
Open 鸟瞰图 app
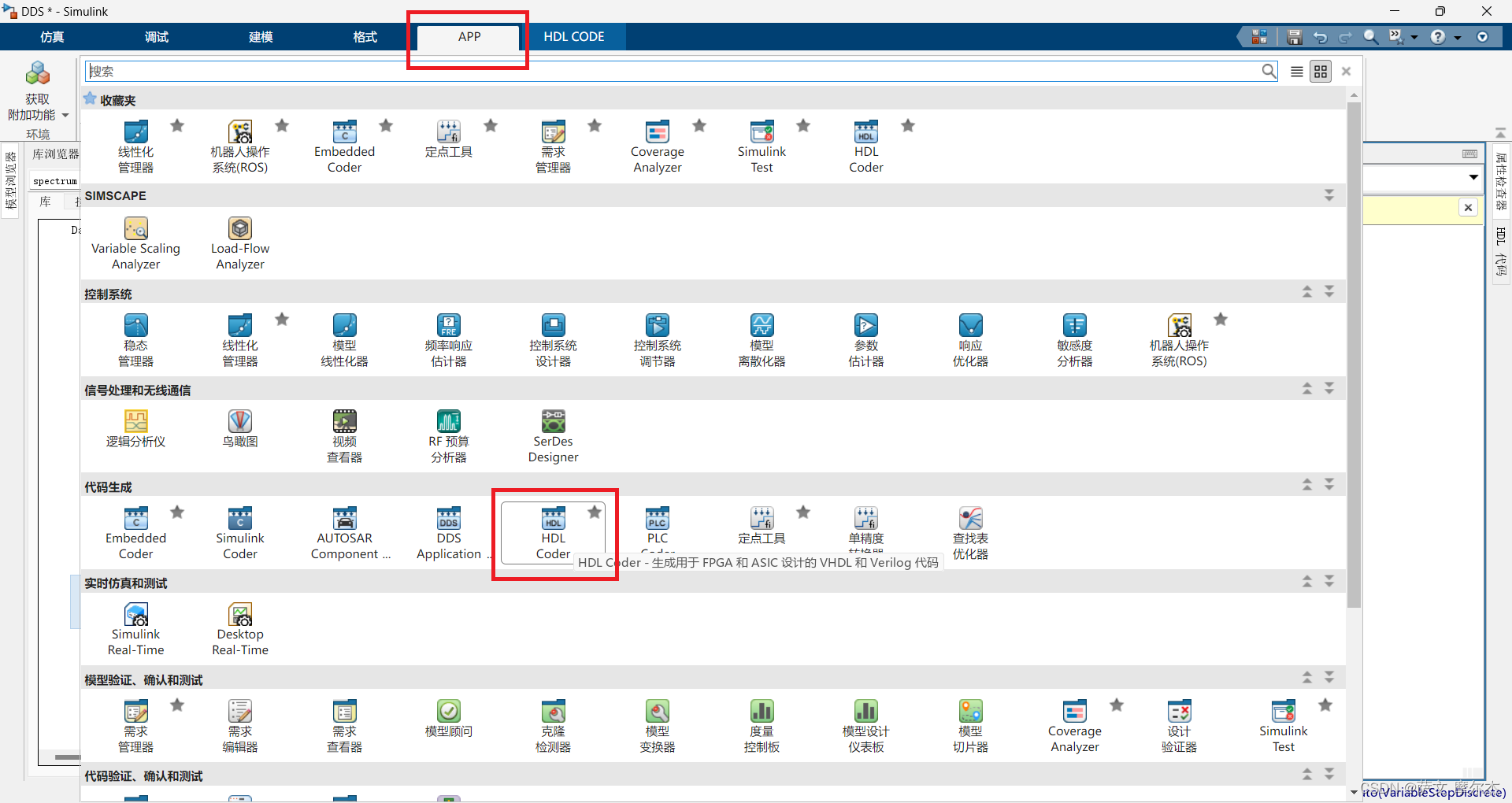pos(240,429)
